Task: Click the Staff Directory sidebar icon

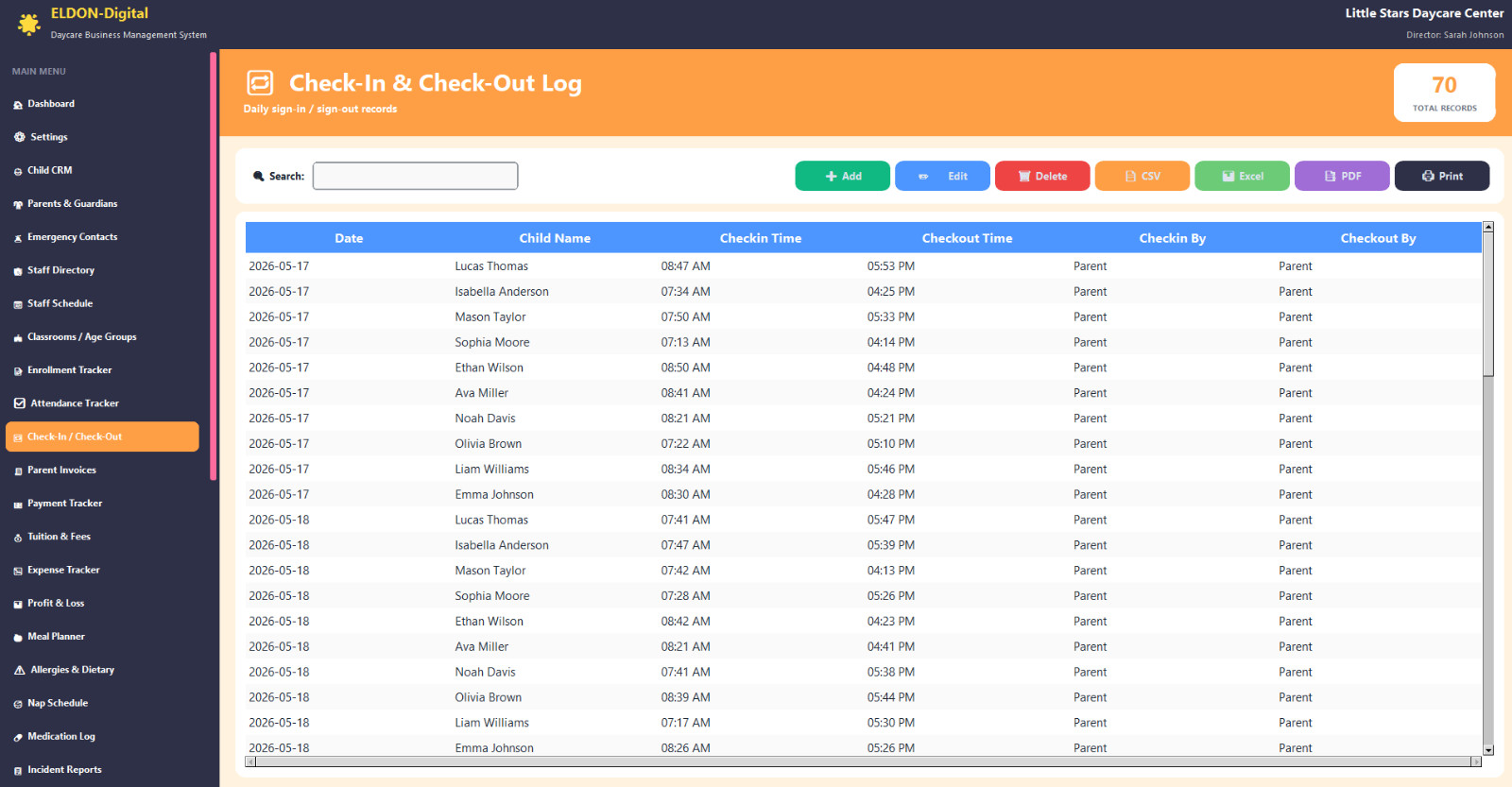Action: coord(18,271)
